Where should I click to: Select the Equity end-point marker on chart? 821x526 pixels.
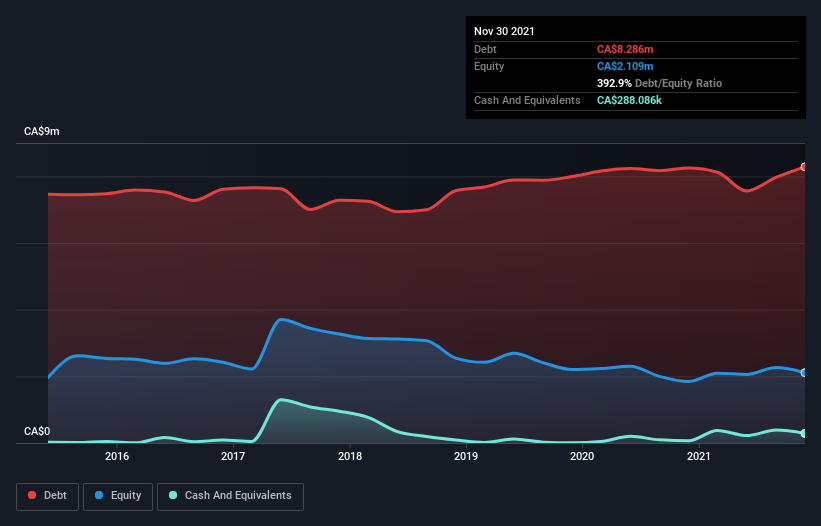[804, 373]
